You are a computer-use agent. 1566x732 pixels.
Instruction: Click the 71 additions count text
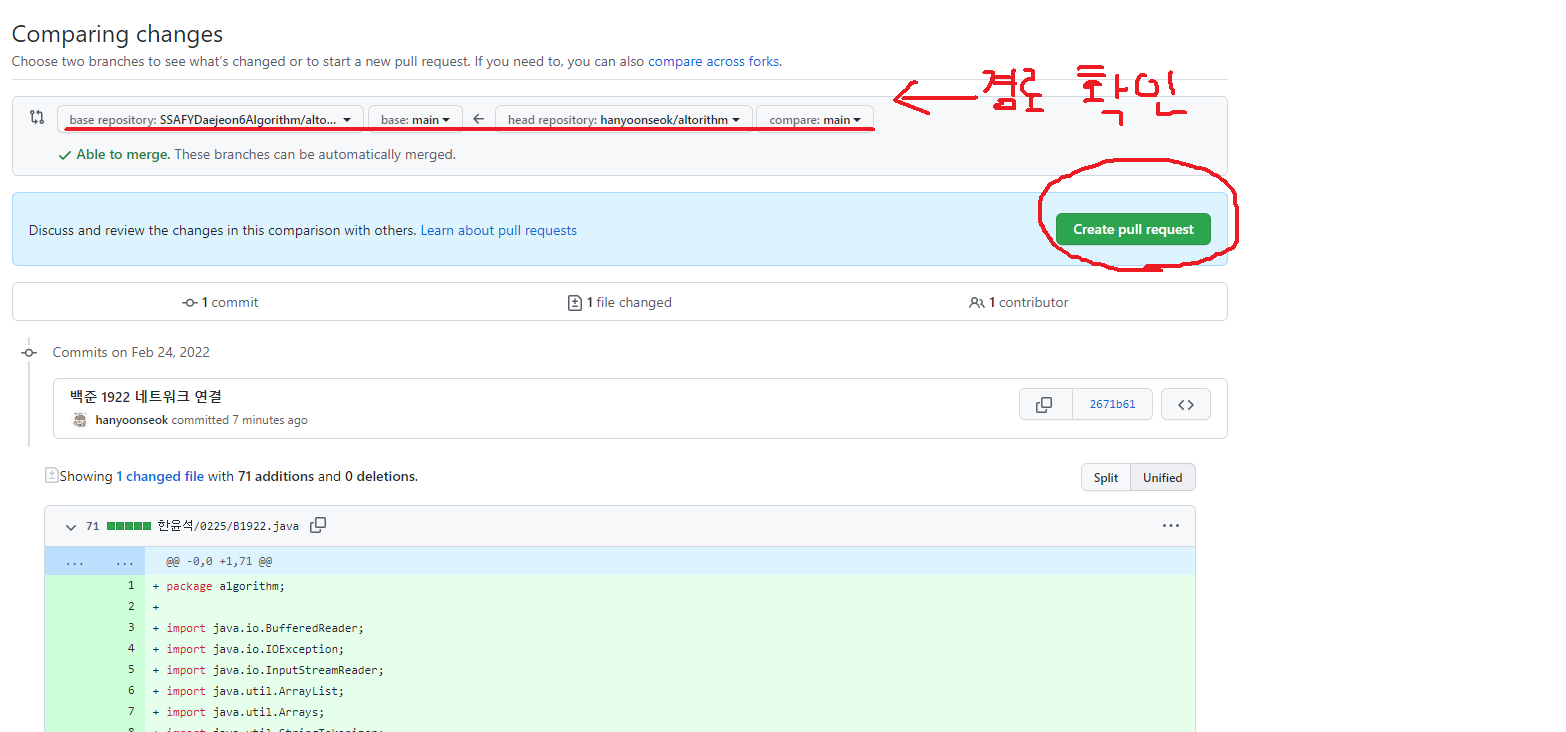point(276,476)
